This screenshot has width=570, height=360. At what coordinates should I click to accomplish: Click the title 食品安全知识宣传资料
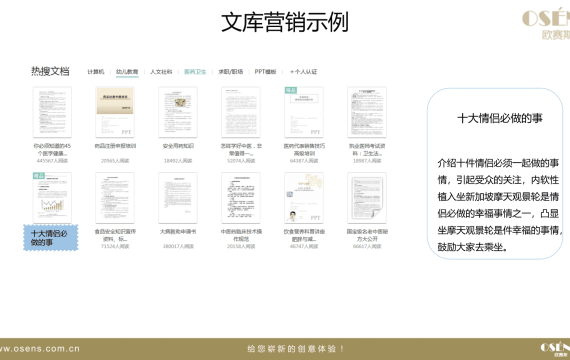[115, 235]
